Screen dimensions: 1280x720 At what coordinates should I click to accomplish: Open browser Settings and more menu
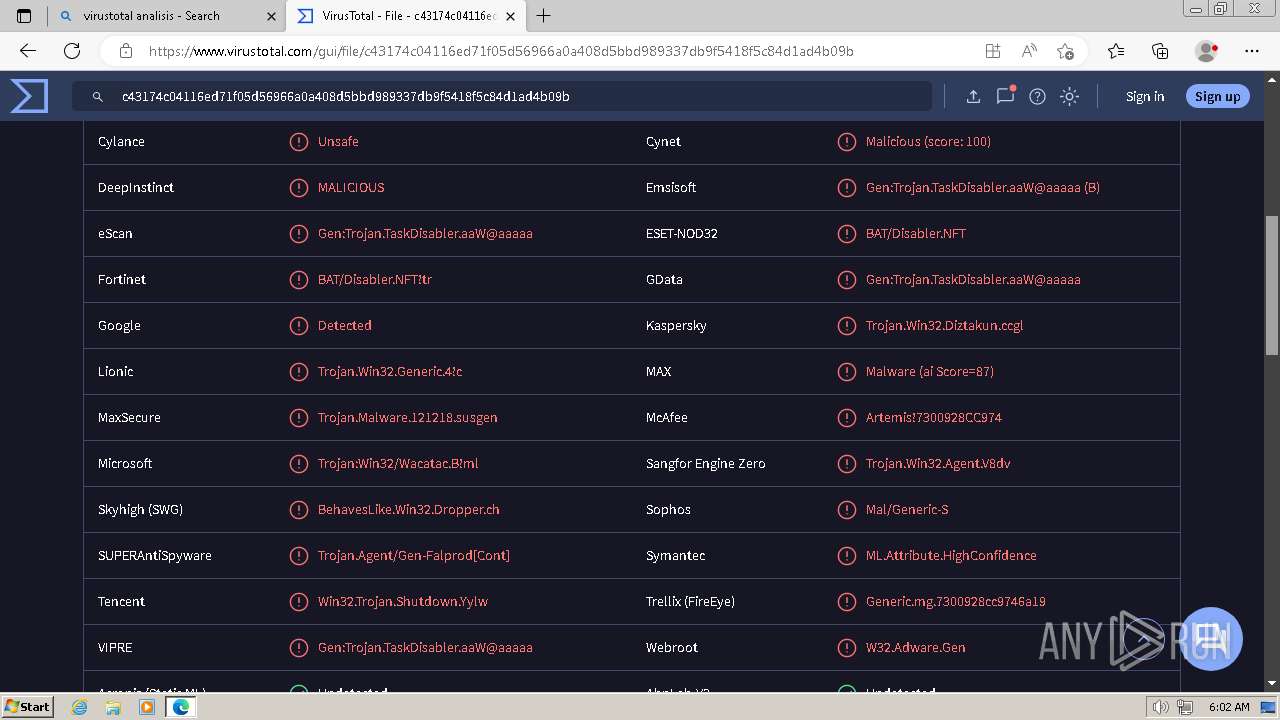(1252, 51)
